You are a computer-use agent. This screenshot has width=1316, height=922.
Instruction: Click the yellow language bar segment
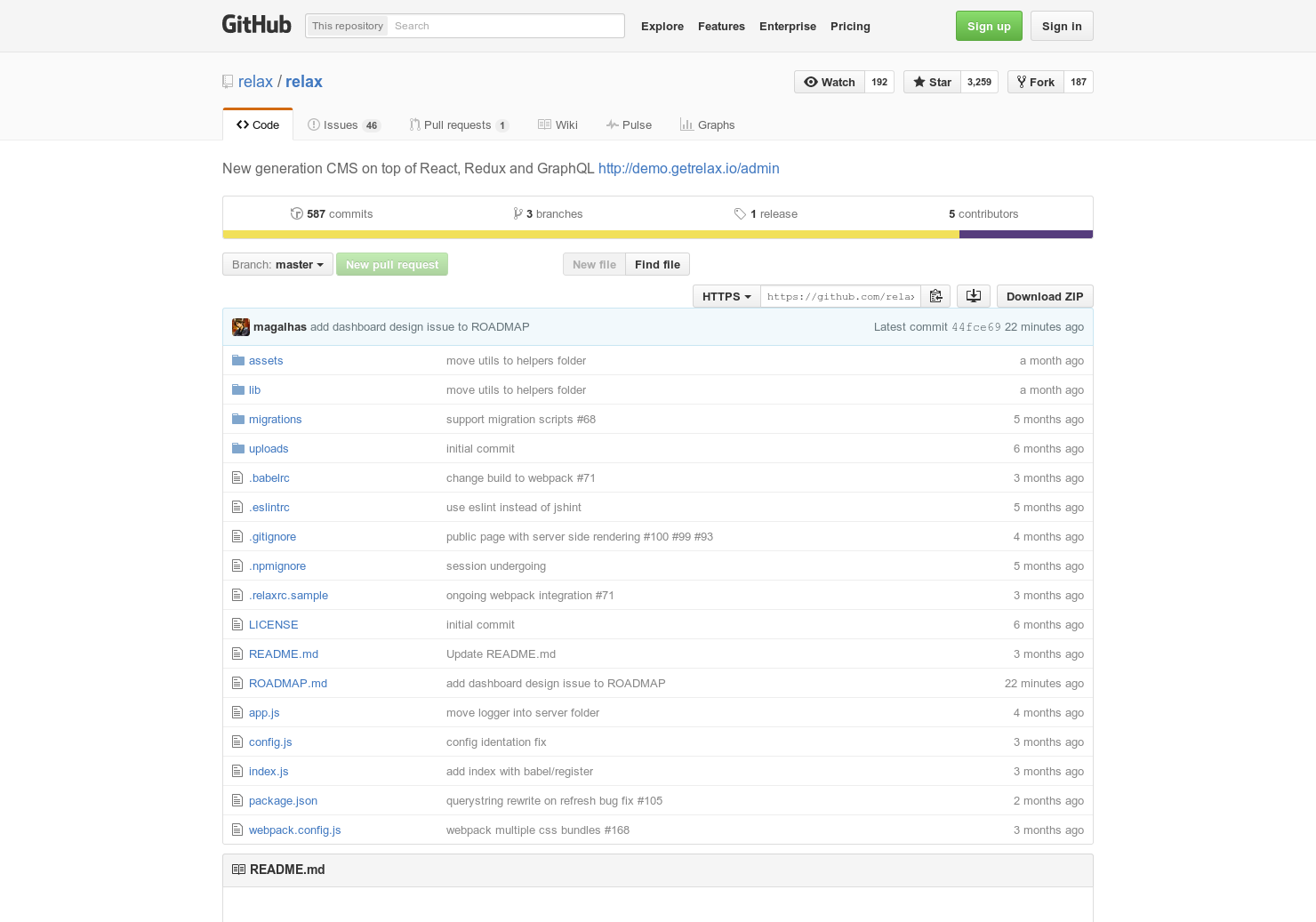590,235
